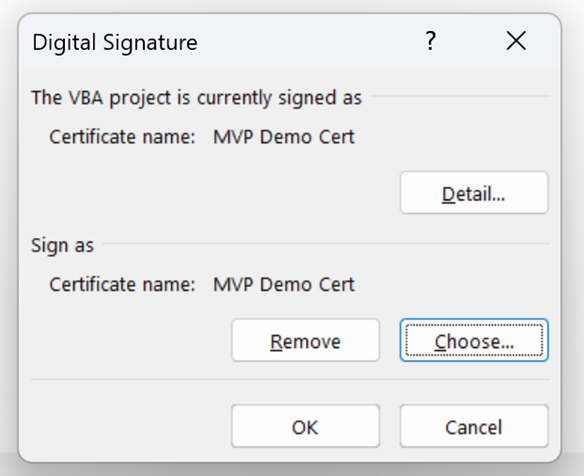Click the Certificate name label under Sign as
Screen dimensions: 584x476
(123, 285)
